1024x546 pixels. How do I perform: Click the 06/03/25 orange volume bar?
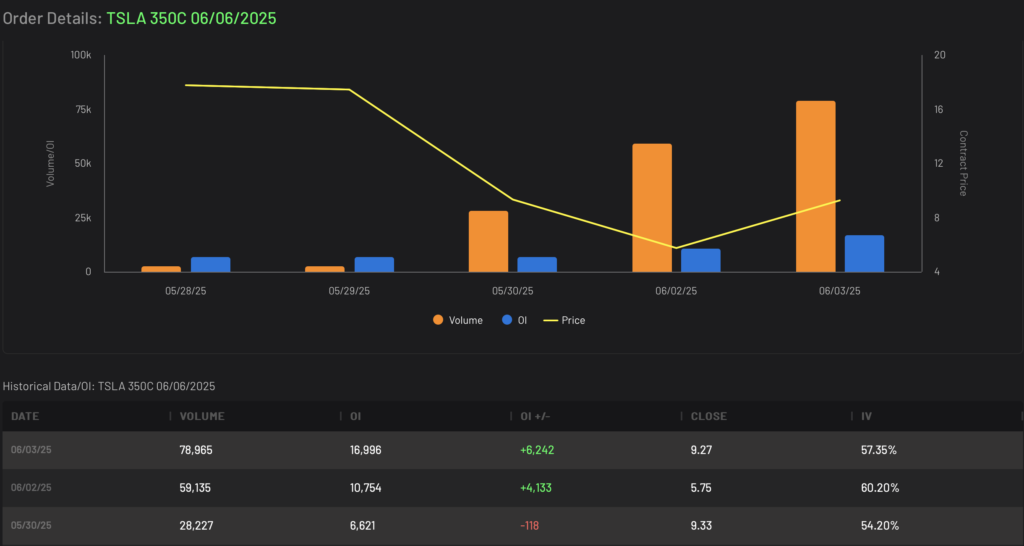816,186
